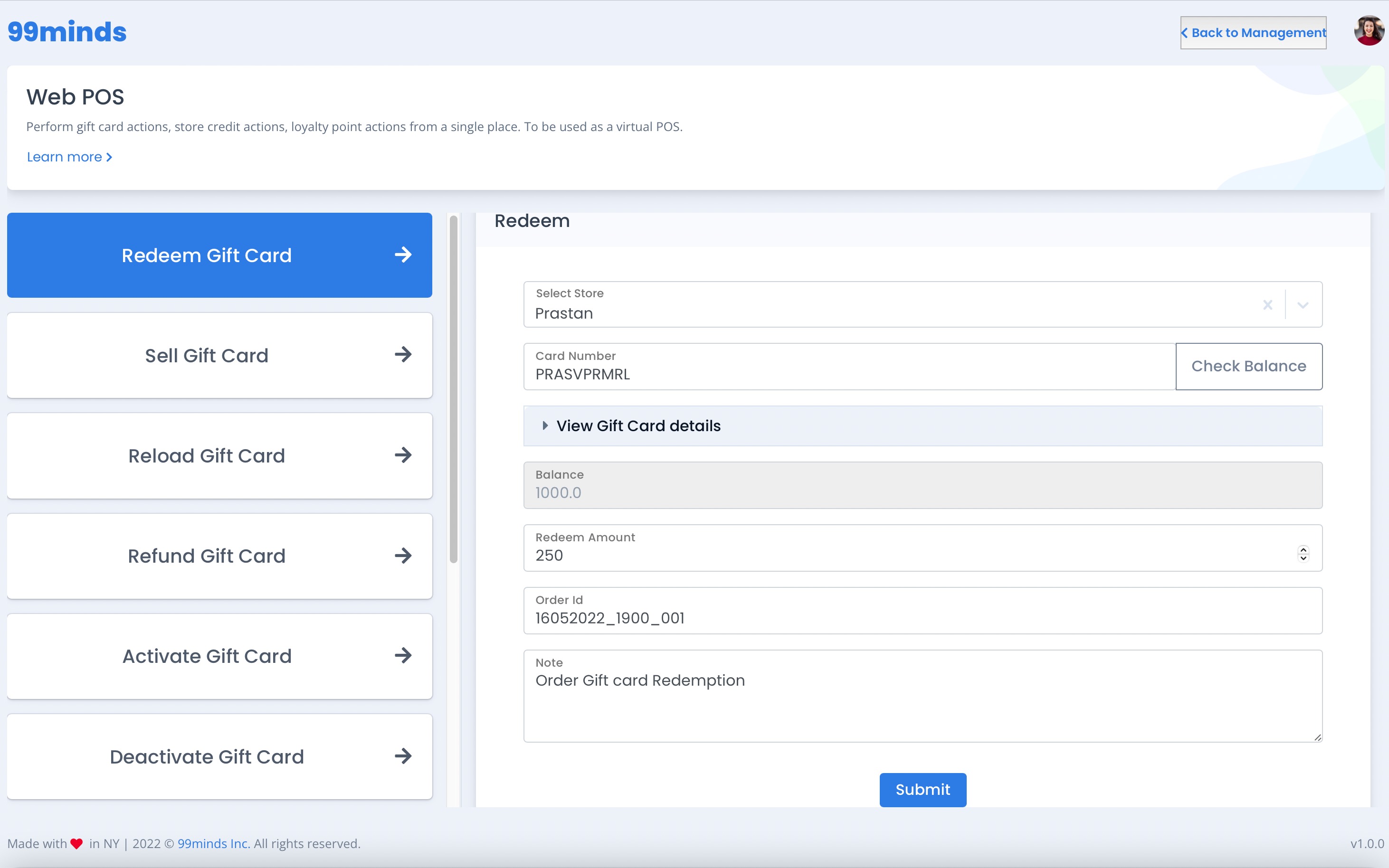Image resolution: width=1389 pixels, height=868 pixels.
Task: Choose Reload Gift Card action
Action: click(x=219, y=455)
